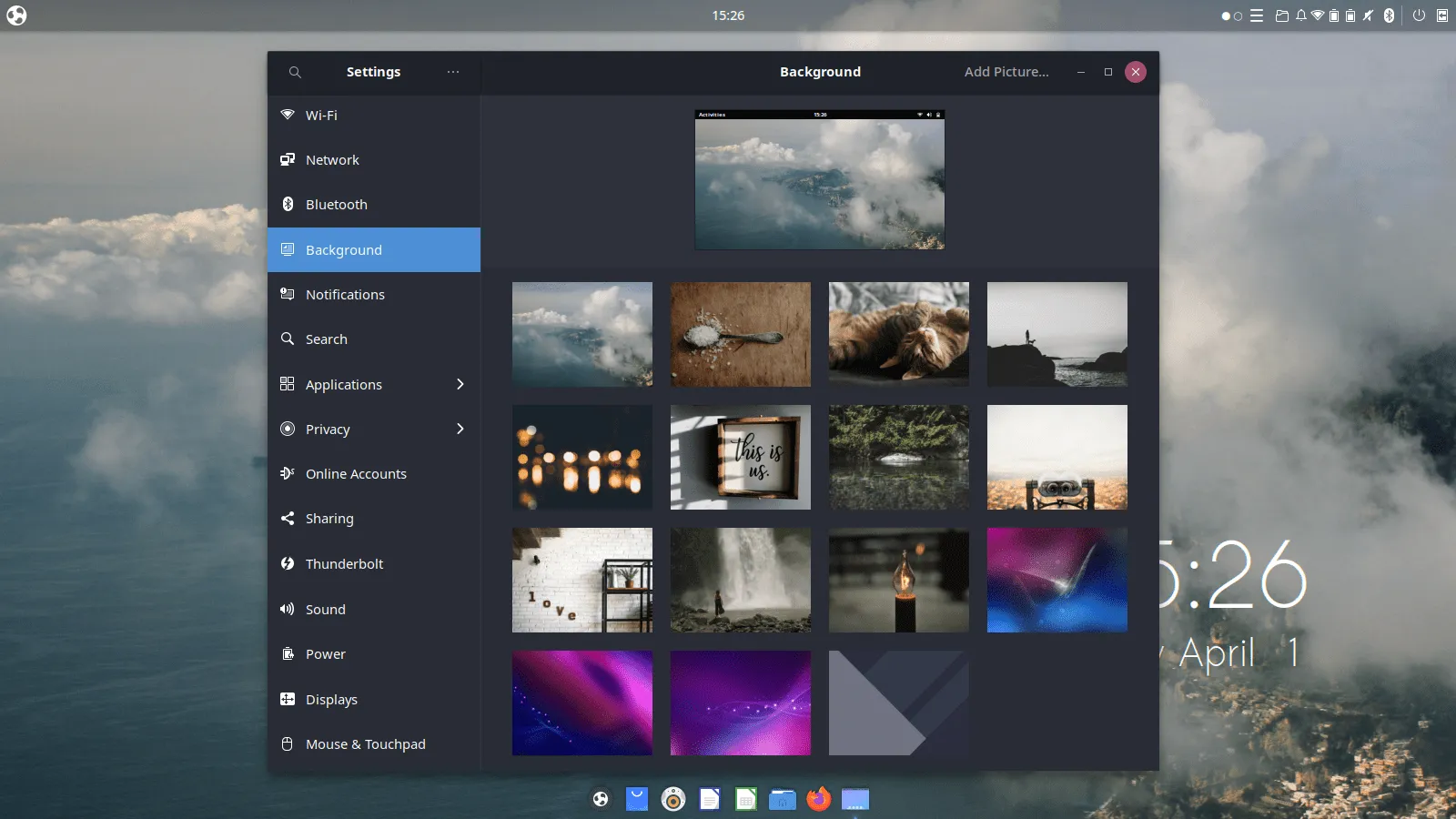Screen dimensions: 1456x819
Task: Select the gray geometric wallpaper
Action: (898, 703)
